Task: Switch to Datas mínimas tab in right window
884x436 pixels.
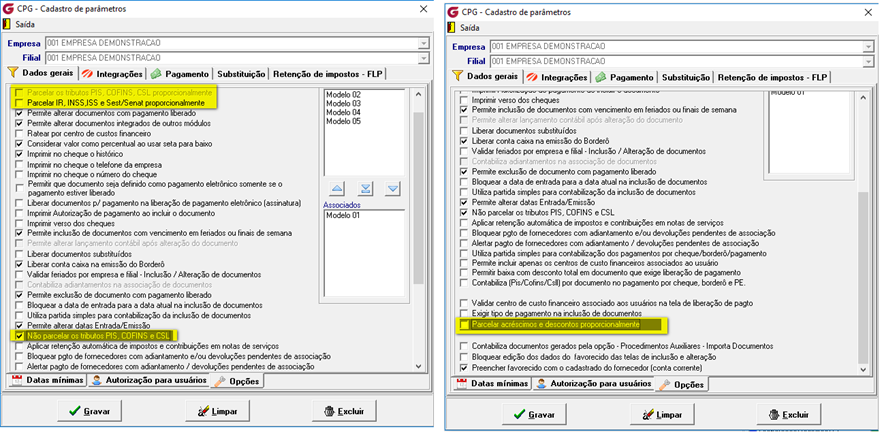Action: tap(493, 384)
